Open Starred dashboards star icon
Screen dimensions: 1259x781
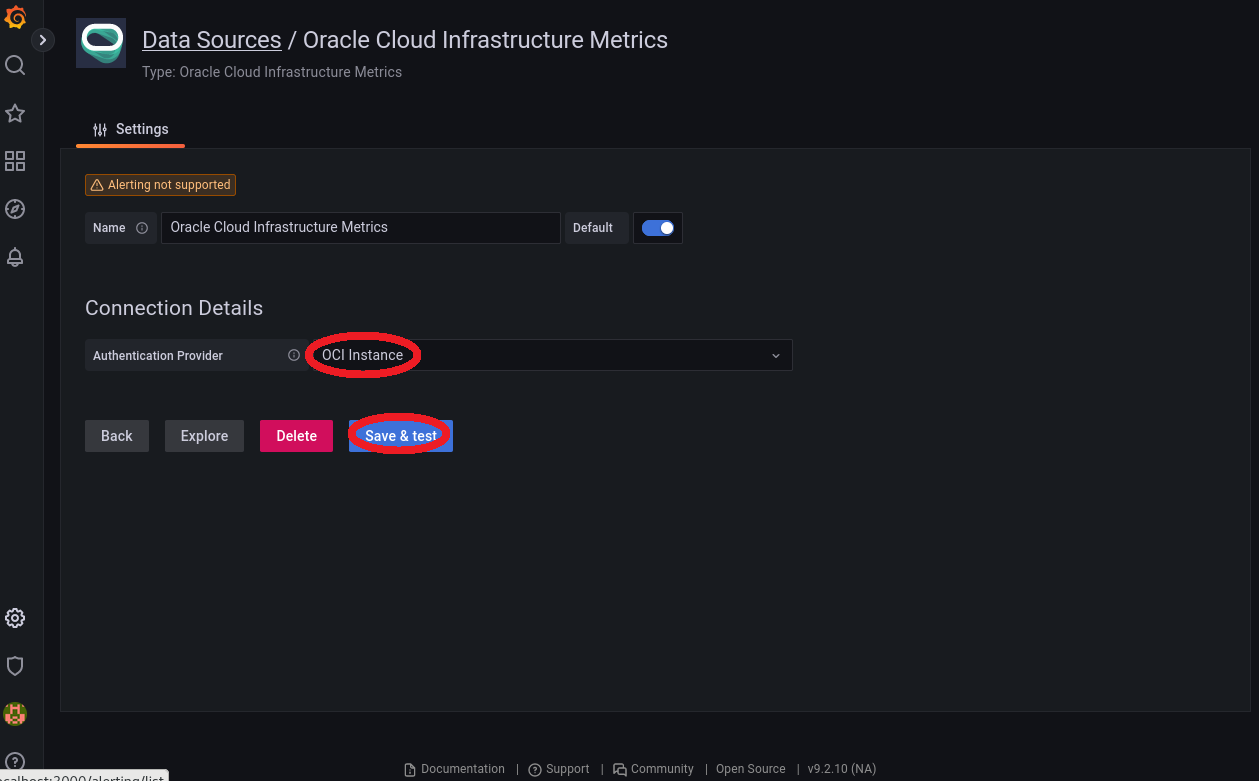click(15, 113)
